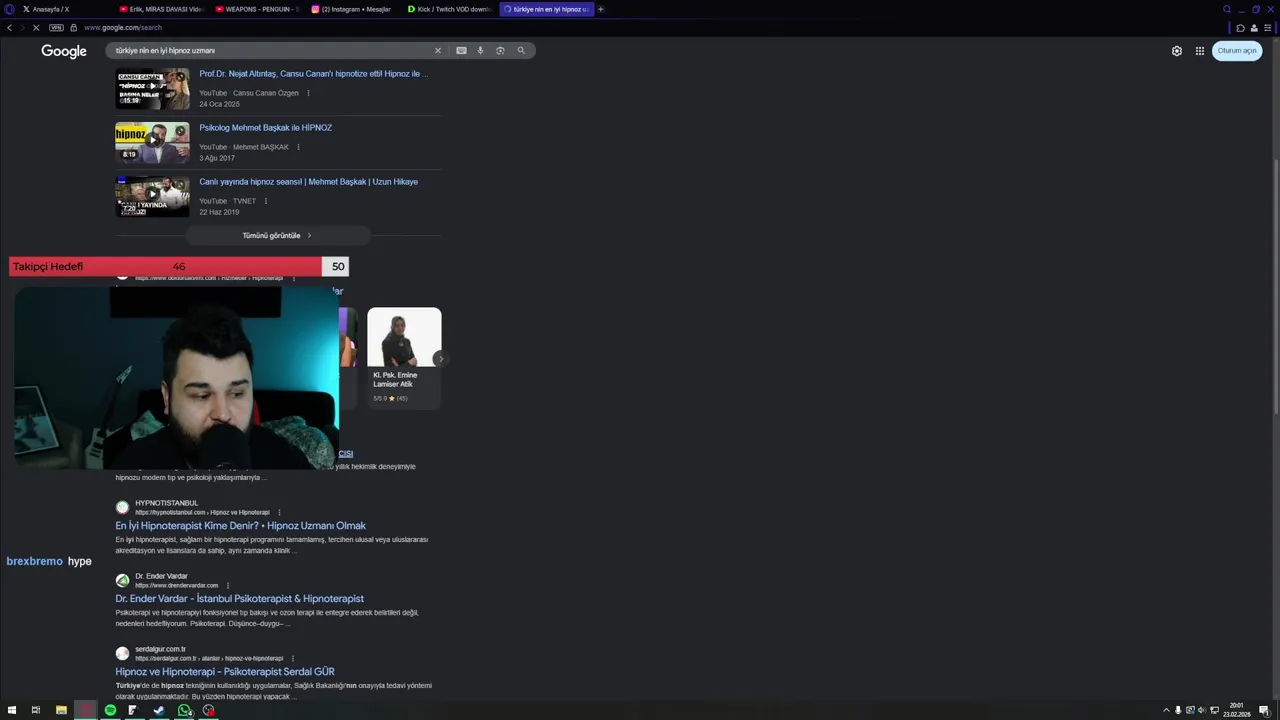Viewport: 1280px width, 720px height.
Task: Open the on-screen keyboard input tool
Action: tap(461, 50)
